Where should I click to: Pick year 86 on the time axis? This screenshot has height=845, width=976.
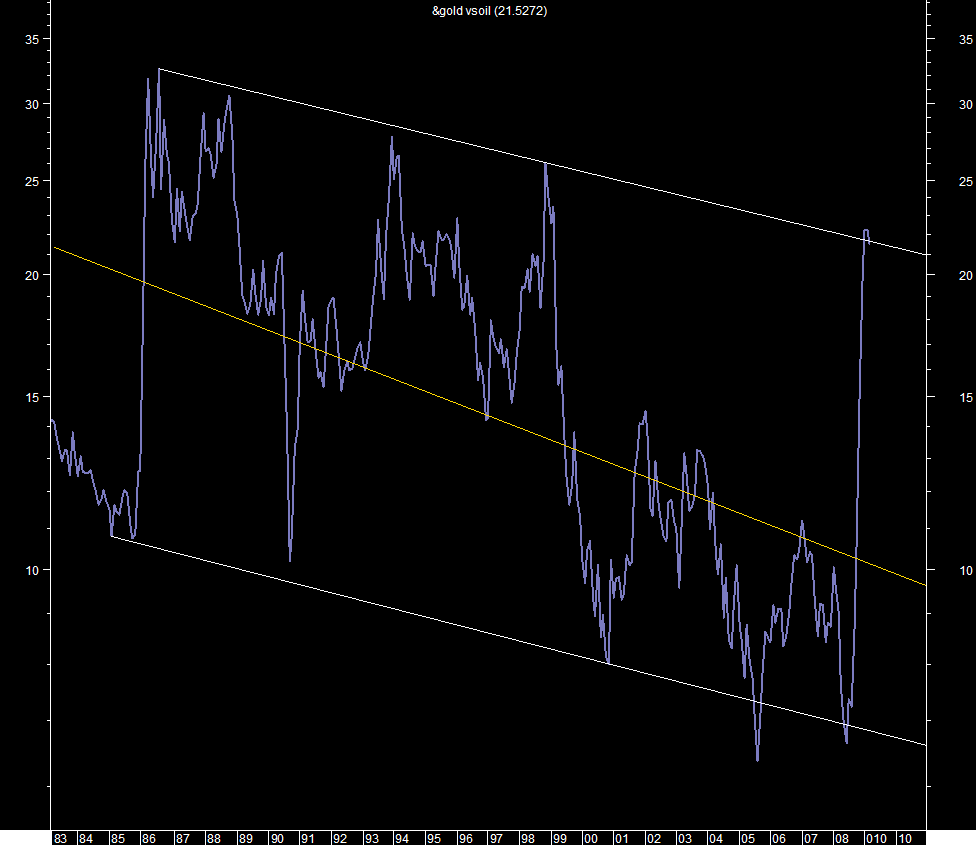point(149,838)
